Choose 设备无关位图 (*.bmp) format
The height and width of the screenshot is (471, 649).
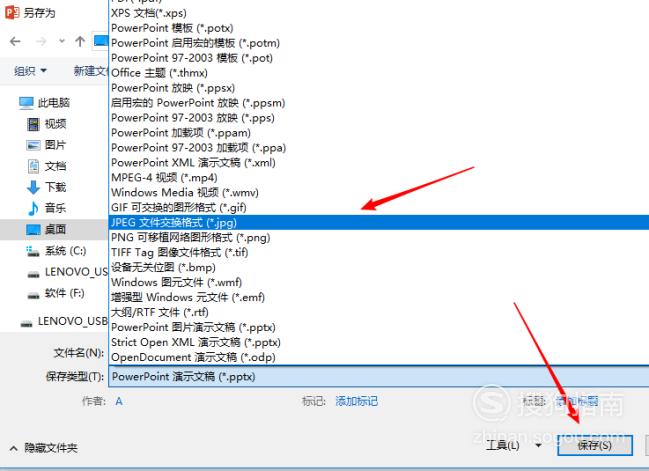[379, 267]
